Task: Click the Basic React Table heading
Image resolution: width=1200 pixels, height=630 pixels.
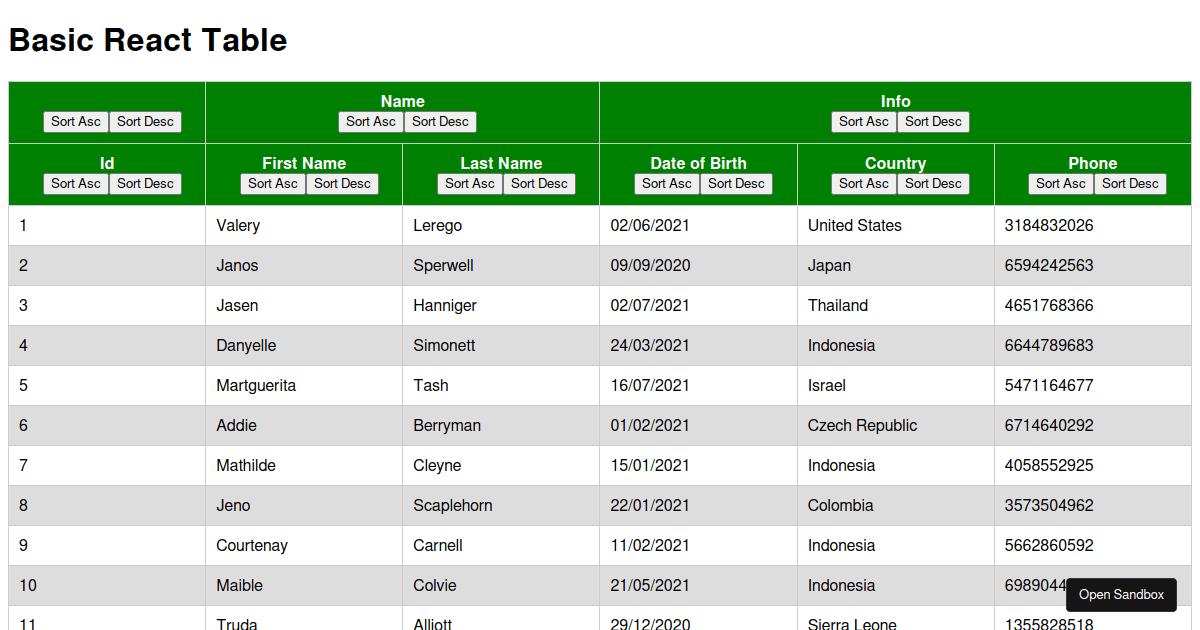Action: coord(148,40)
